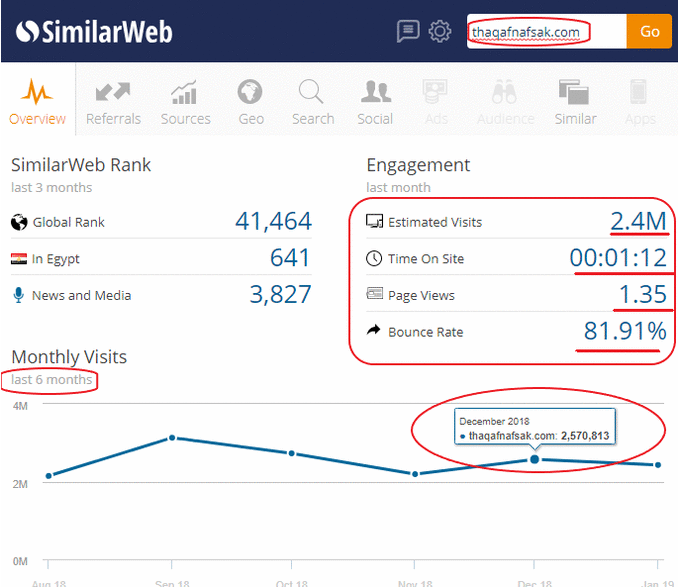Open the Sources tab
The width and height of the screenshot is (678, 587).
tap(185, 102)
